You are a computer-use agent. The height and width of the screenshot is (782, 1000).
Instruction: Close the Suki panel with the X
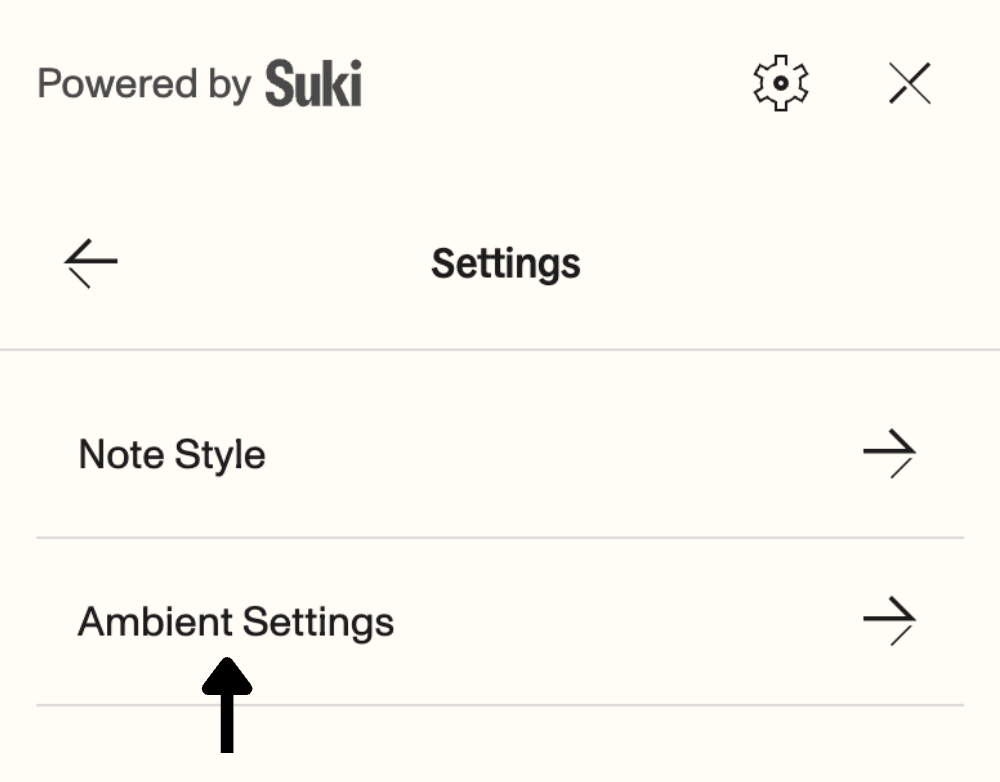click(x=910, y=83)
